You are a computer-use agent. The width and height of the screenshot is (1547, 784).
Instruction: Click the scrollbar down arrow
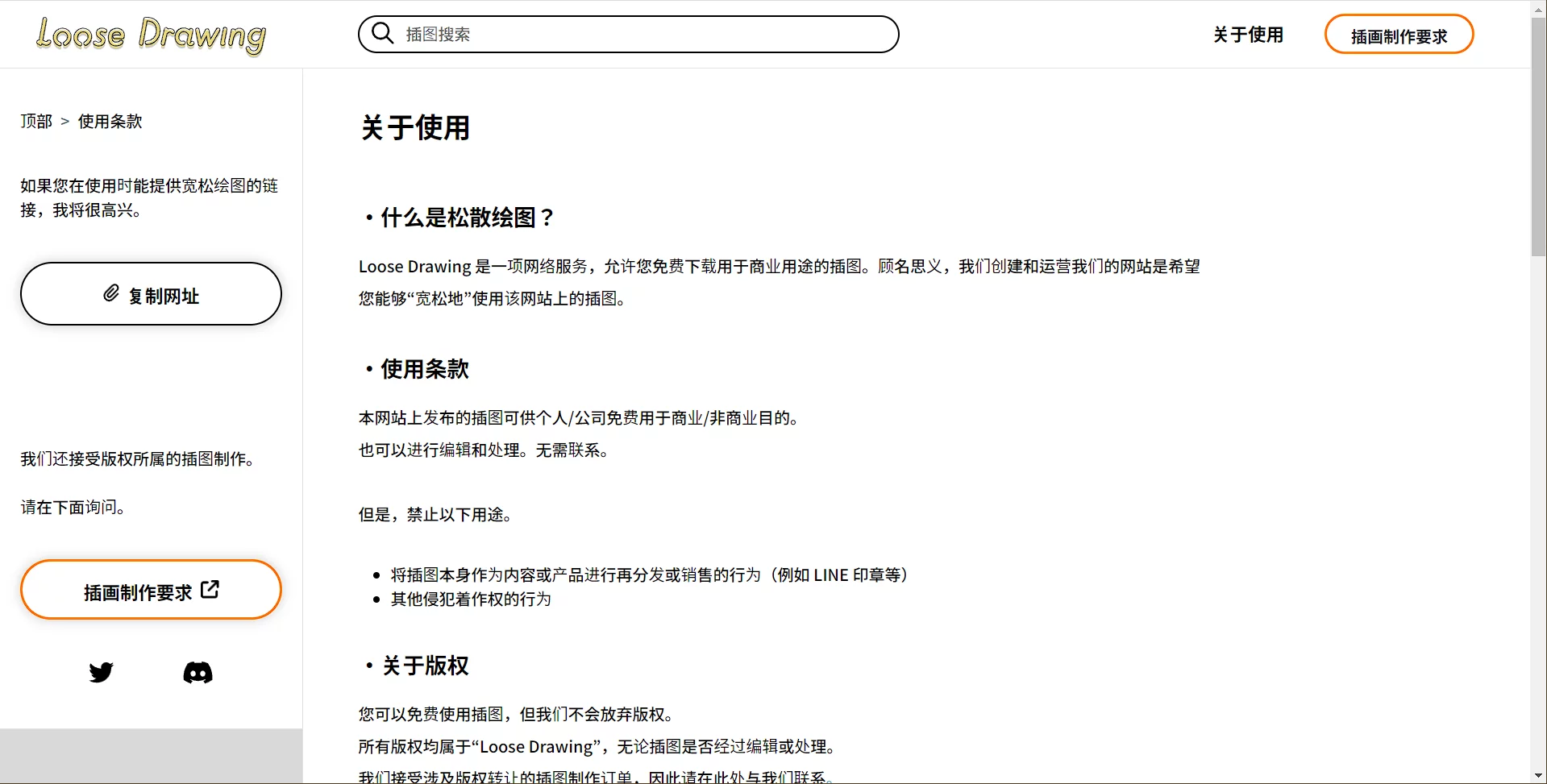click(x=1538, y=776)
